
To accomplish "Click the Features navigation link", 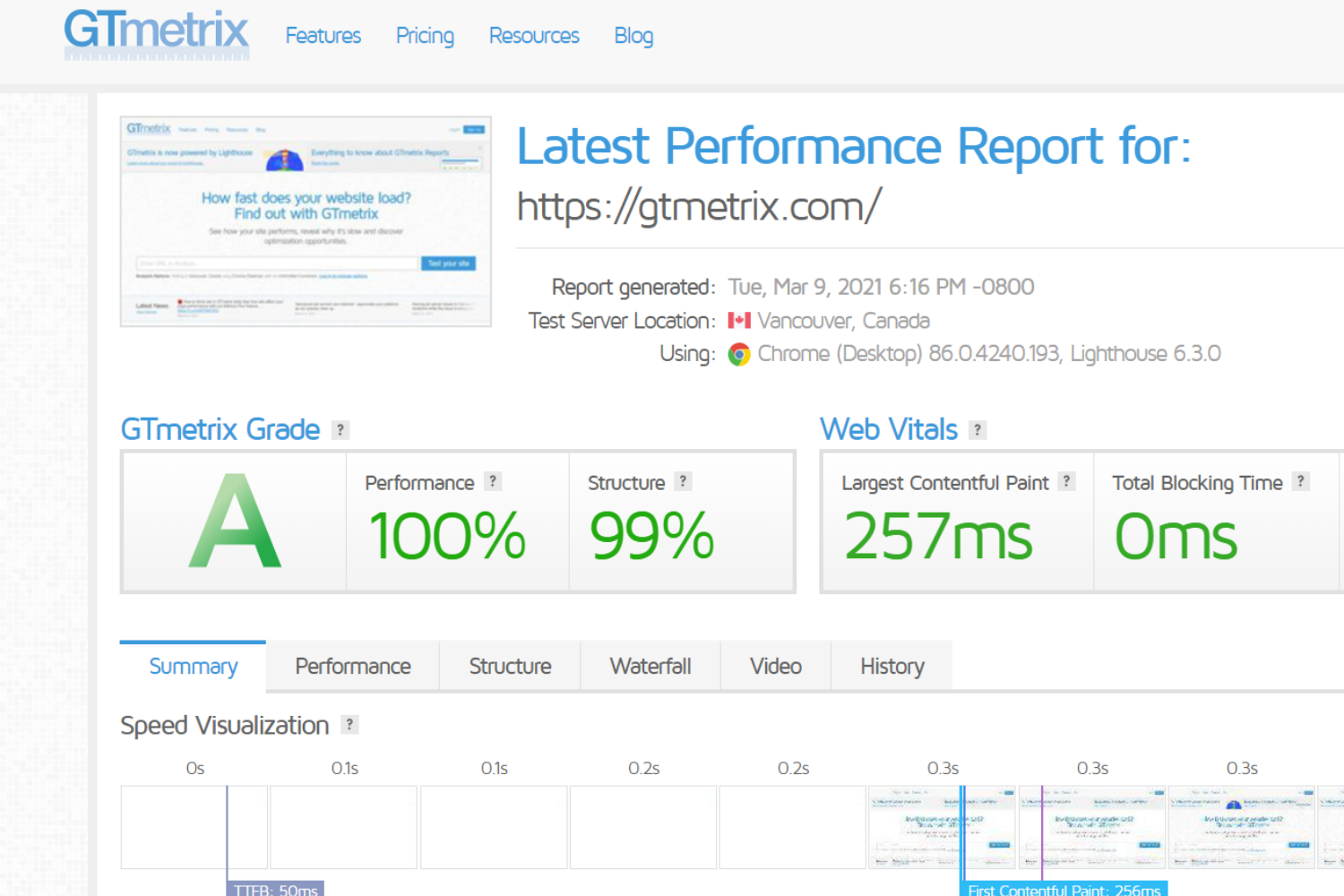I will click(323, 36).
